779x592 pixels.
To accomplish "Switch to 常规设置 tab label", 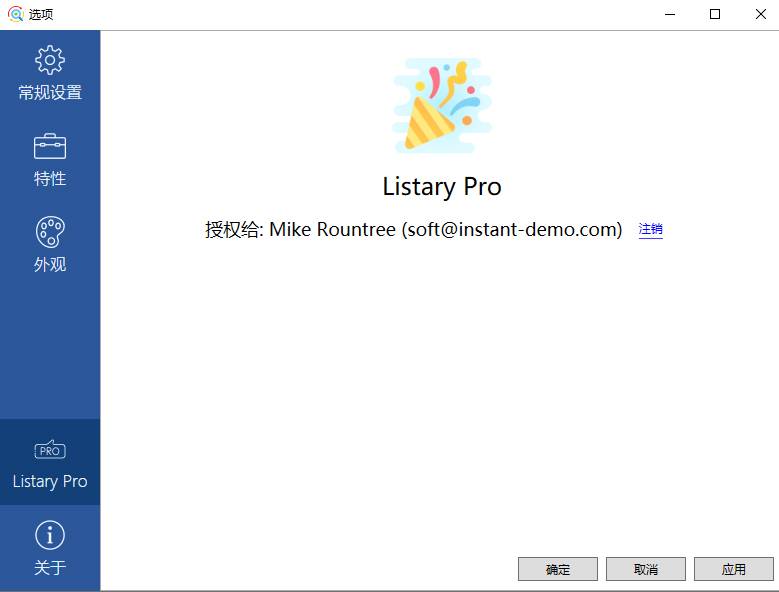I will tap(50, 93).
